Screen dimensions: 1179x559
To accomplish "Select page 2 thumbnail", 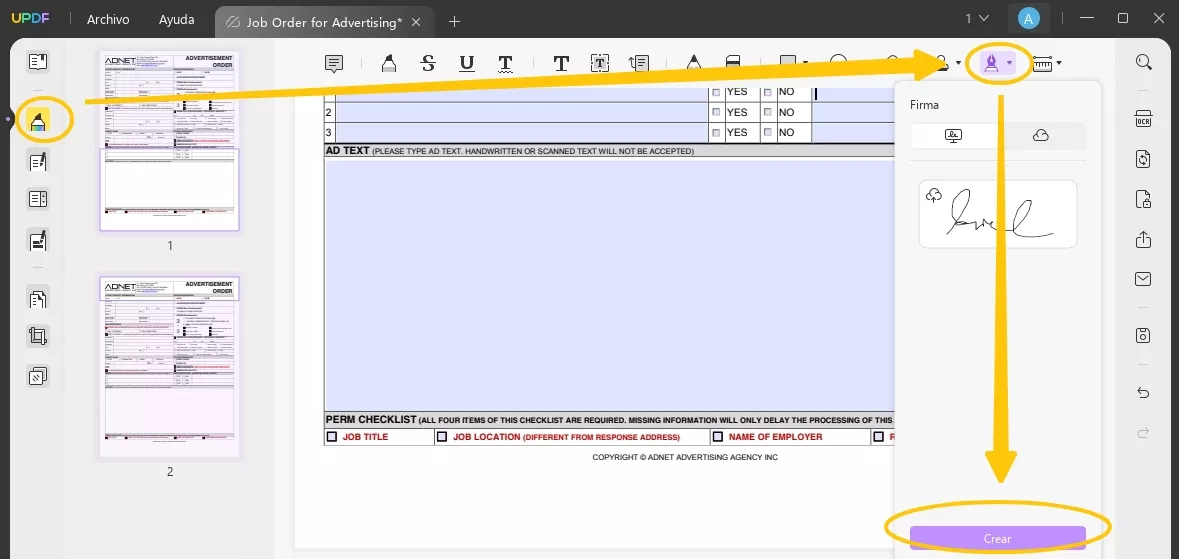I will coord(170,366).
